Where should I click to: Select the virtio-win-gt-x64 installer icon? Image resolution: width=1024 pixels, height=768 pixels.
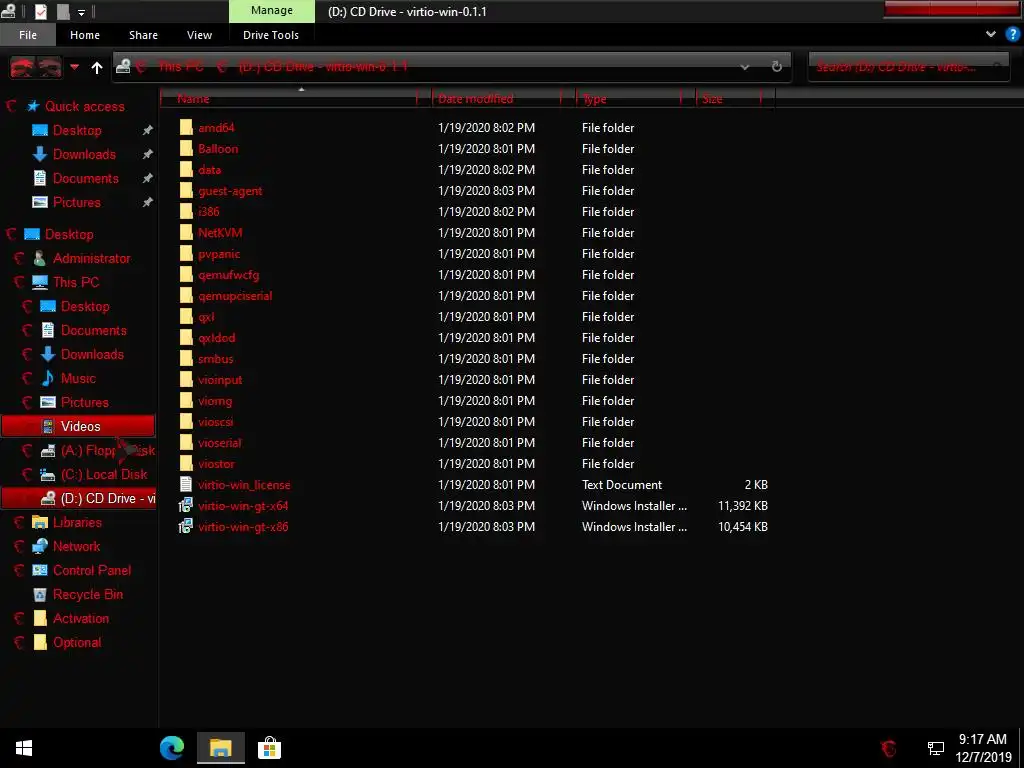tap(186, 505)
